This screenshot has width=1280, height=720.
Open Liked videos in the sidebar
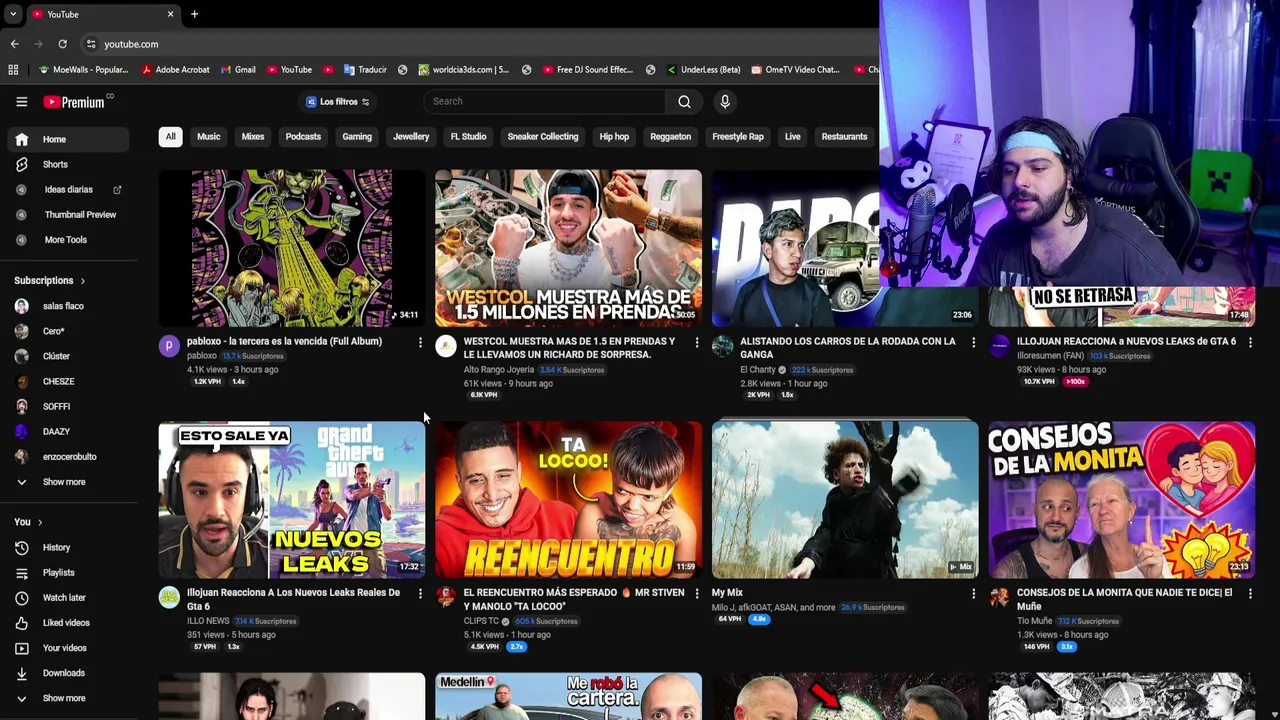pyautogui.click(x=66, y=622)
